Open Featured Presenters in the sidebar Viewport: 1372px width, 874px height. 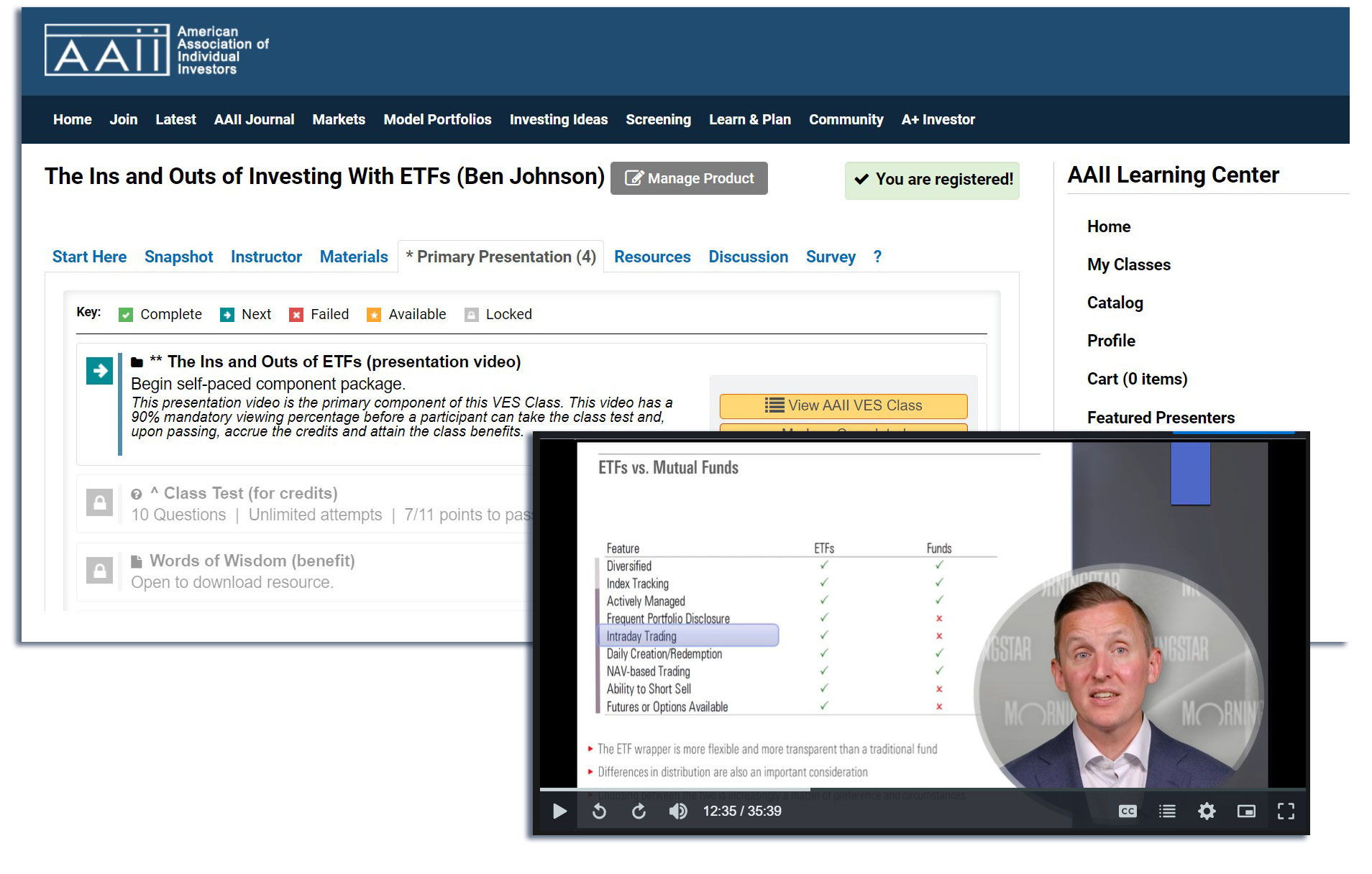(1161, 418)
